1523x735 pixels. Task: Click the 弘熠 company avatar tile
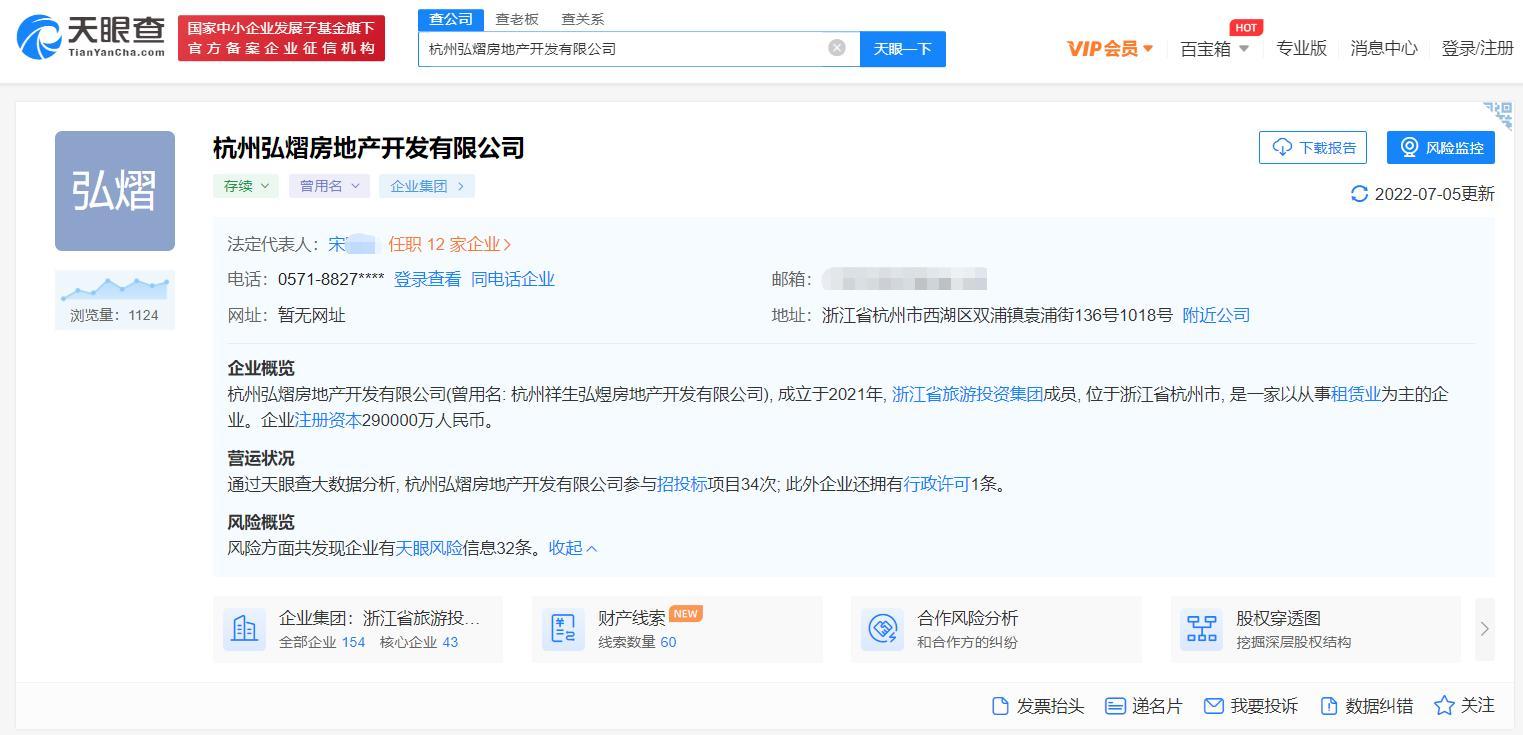coord(115,191)
